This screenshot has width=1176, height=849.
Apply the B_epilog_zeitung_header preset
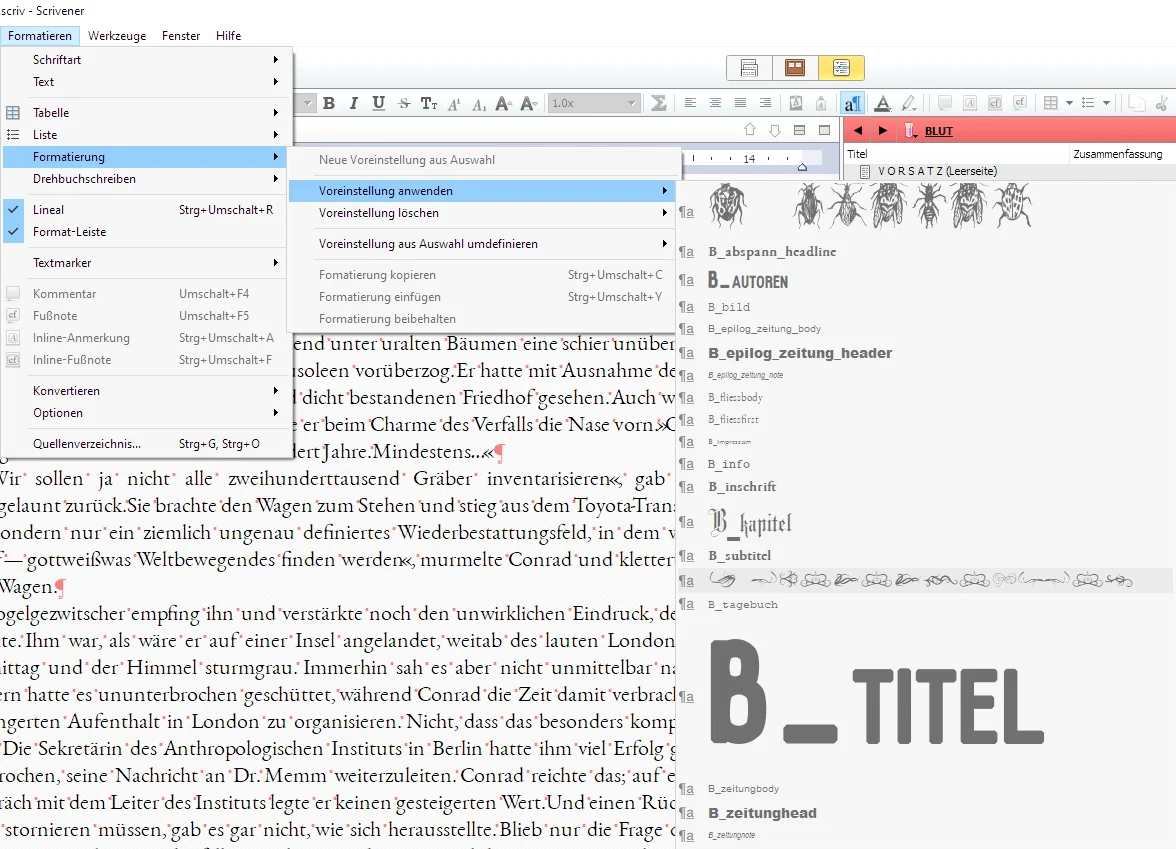point(800,353)
